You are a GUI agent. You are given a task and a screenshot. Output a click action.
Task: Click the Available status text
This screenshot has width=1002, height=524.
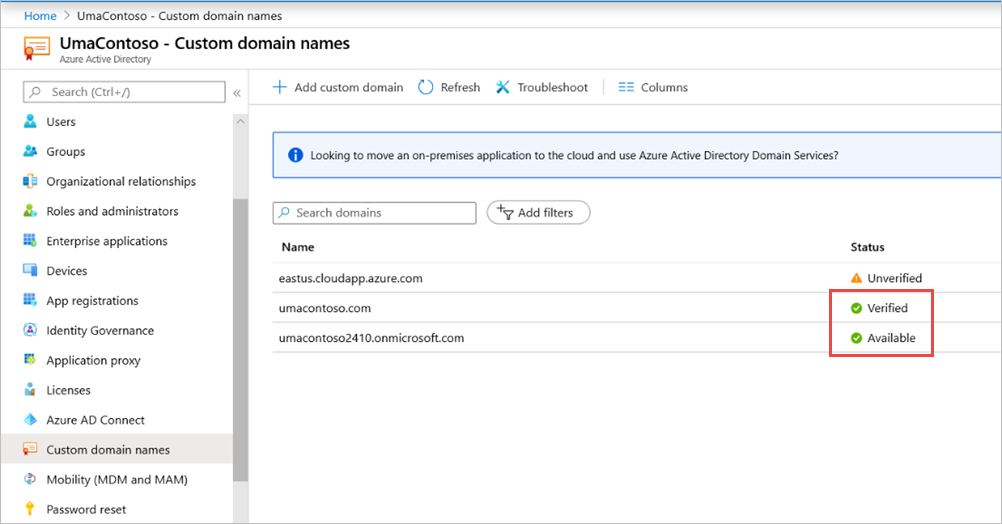[x=891, y=338]
